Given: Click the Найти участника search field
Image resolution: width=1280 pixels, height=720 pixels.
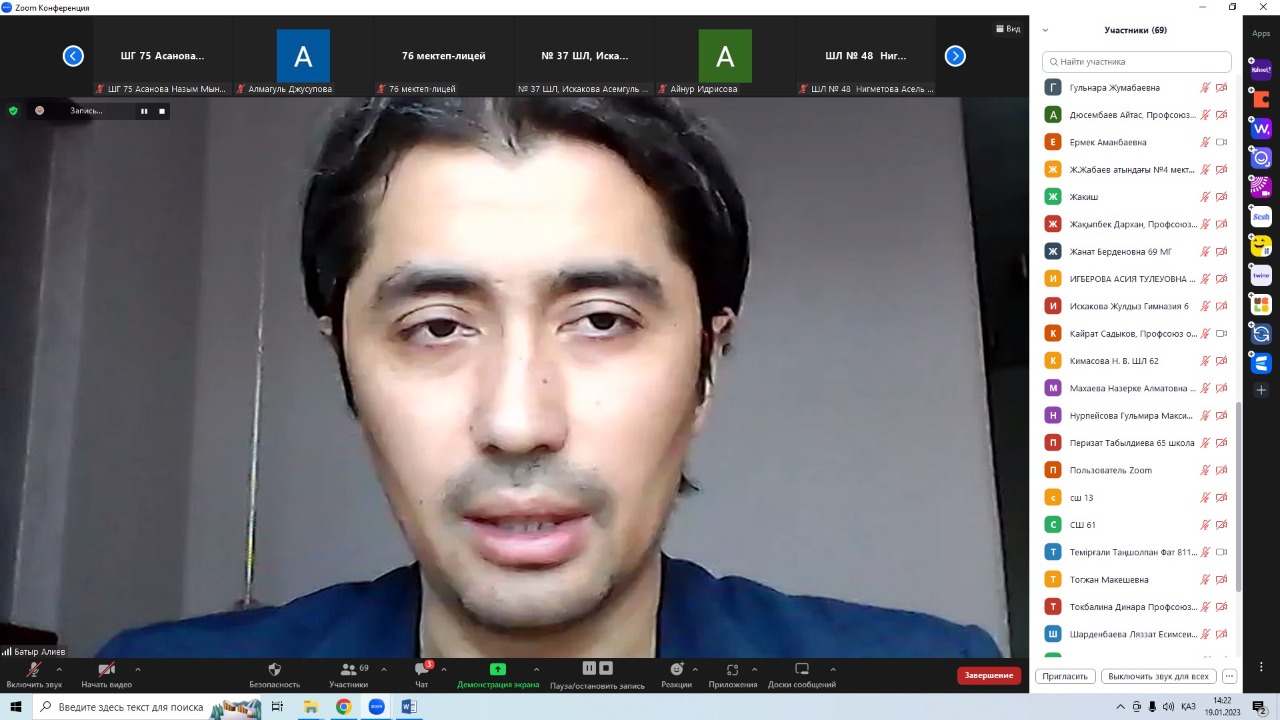Looking at the screenshot, I should click(1137, 61).
